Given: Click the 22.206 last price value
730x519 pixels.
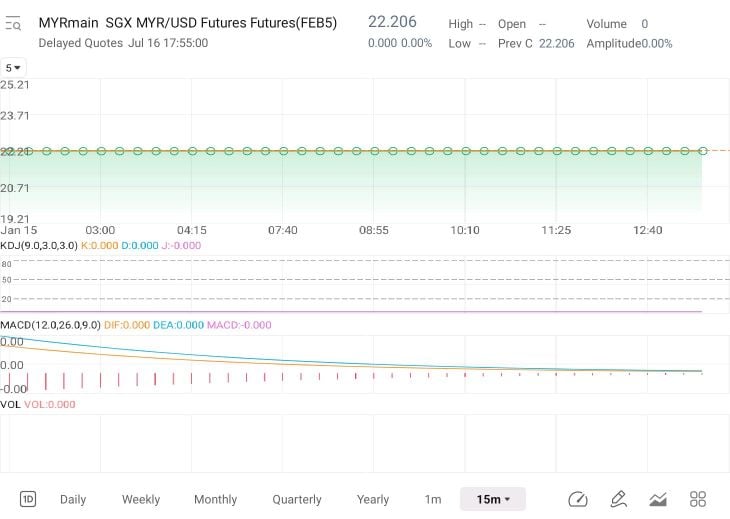Looking at the screenshot, I should 392,21.
